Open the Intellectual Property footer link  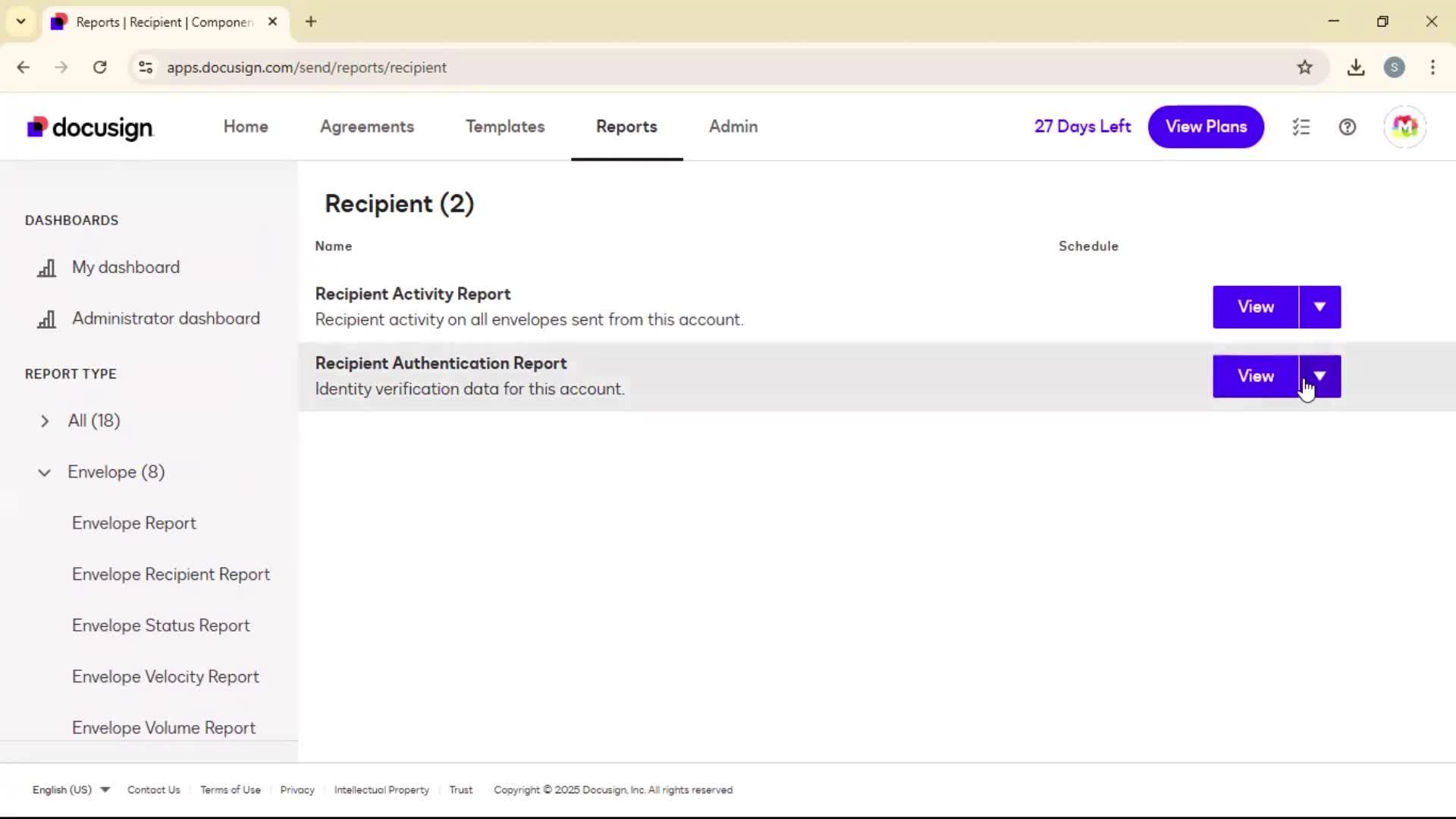coord(381,790)
